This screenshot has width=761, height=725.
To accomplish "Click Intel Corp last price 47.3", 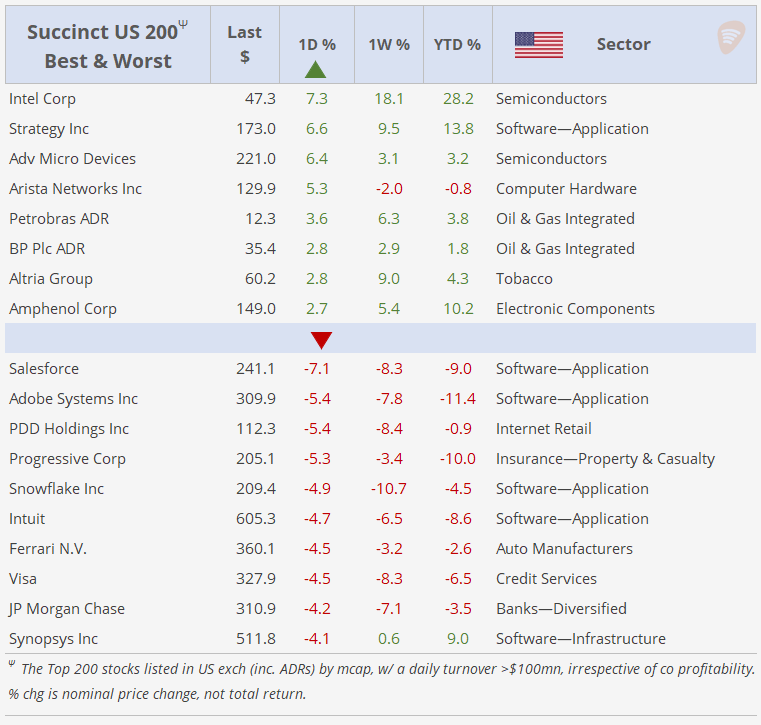I will pos(260,99).
